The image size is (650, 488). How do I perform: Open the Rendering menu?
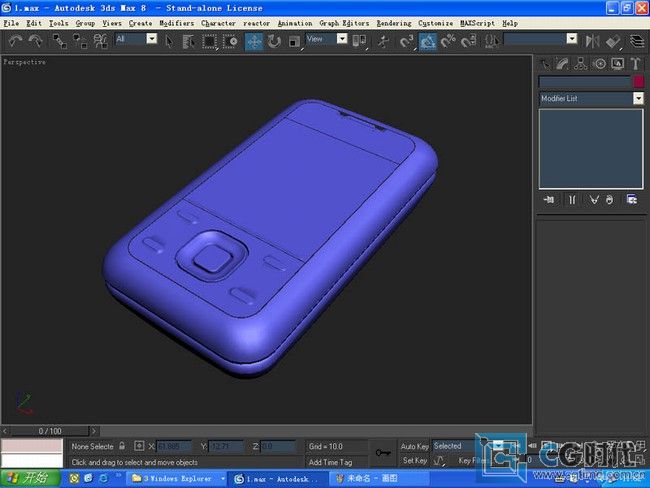point(394,23)
